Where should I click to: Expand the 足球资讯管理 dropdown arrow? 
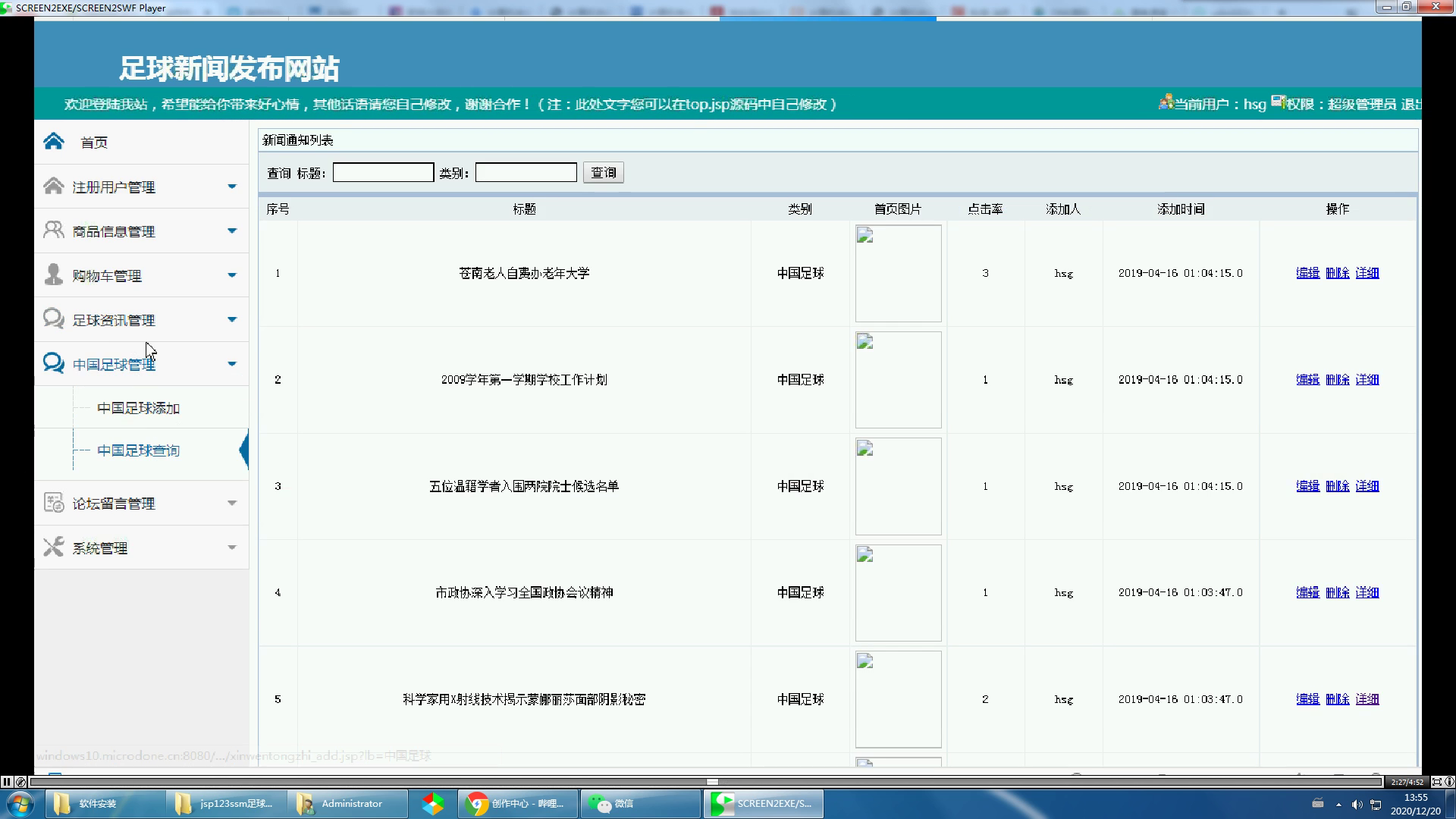pyautogui.click(x=232, y=319)
